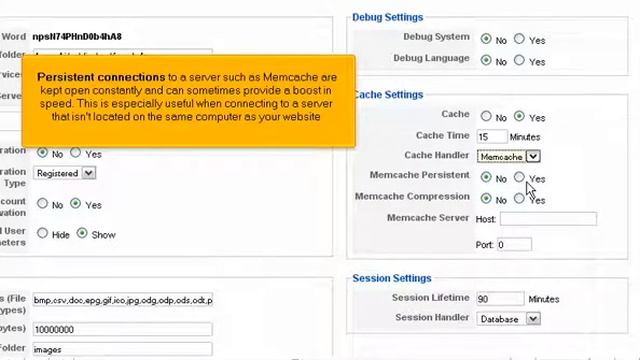Click the Cache Settings heading
640x360 pixels.
point(388,94)
